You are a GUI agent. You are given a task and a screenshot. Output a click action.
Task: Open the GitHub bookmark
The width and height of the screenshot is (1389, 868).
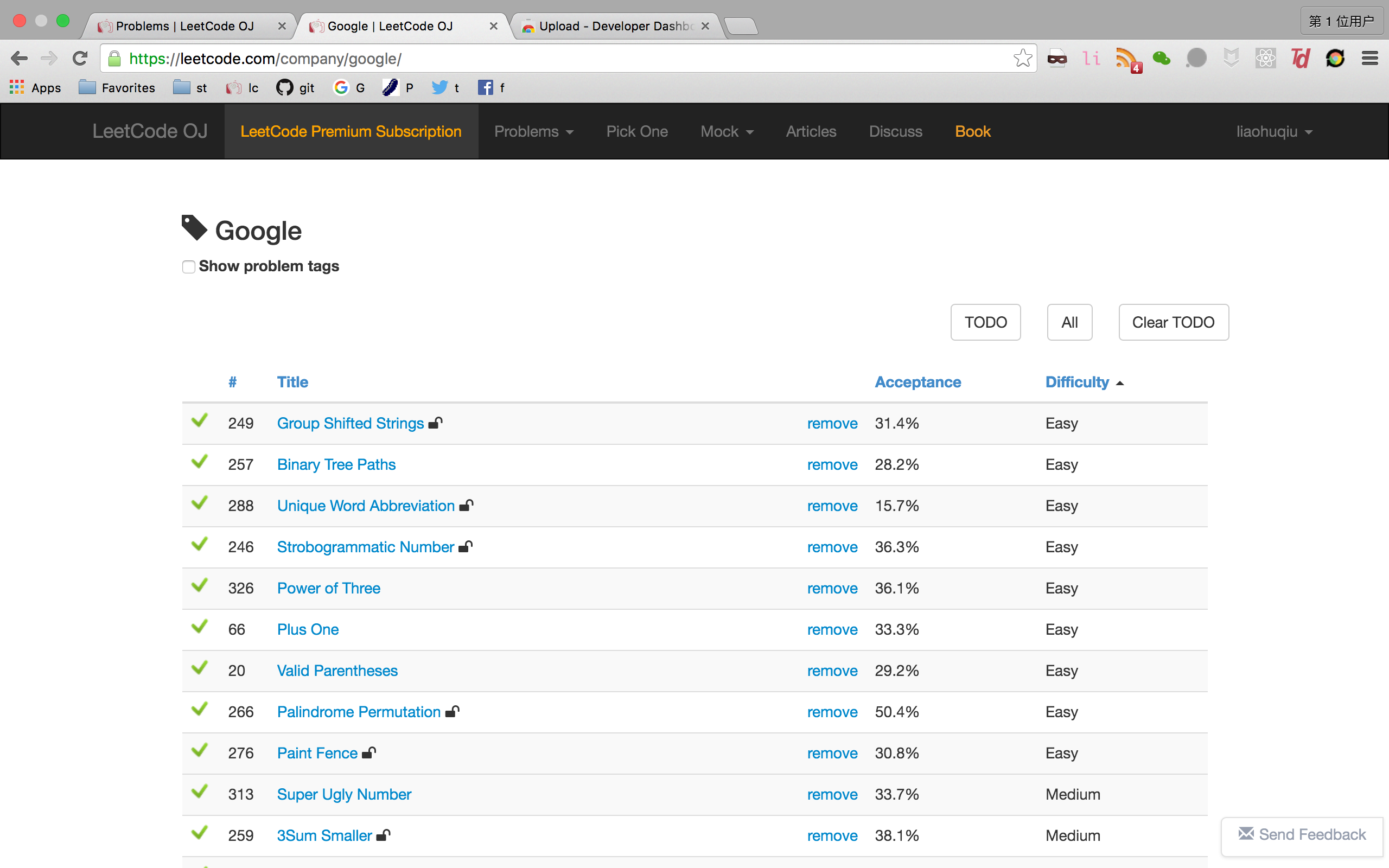click(x=295, y=87)
